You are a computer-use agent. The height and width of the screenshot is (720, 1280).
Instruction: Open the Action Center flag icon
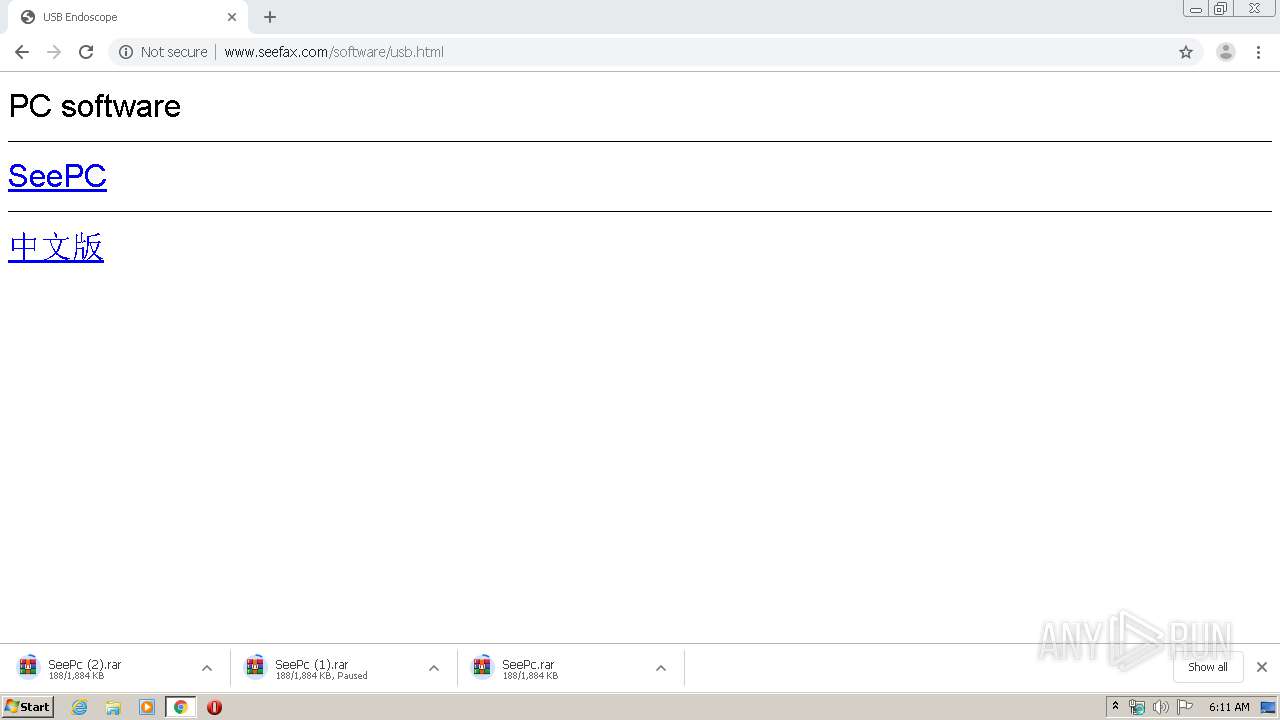click(1185, 707)
